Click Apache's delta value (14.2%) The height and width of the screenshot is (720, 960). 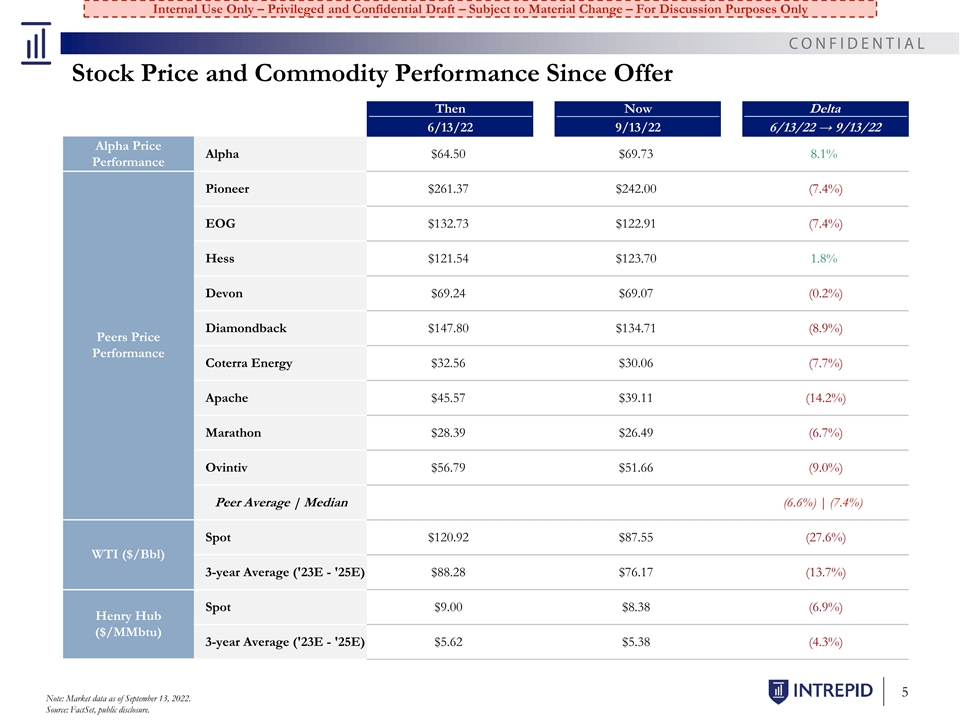pyautogui.click(x=825, y=398)
